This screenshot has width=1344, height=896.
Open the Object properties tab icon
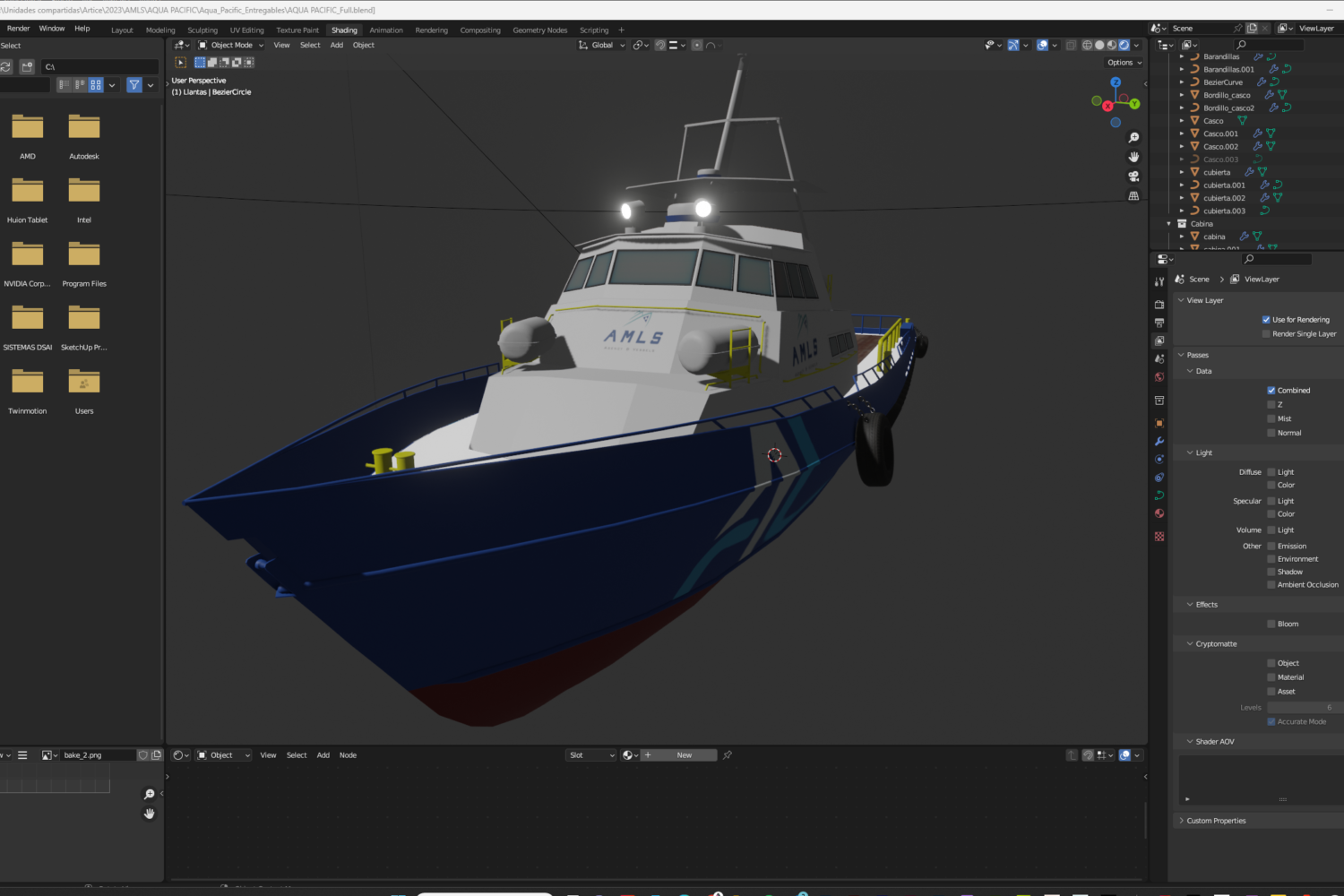pos(1159,423)
